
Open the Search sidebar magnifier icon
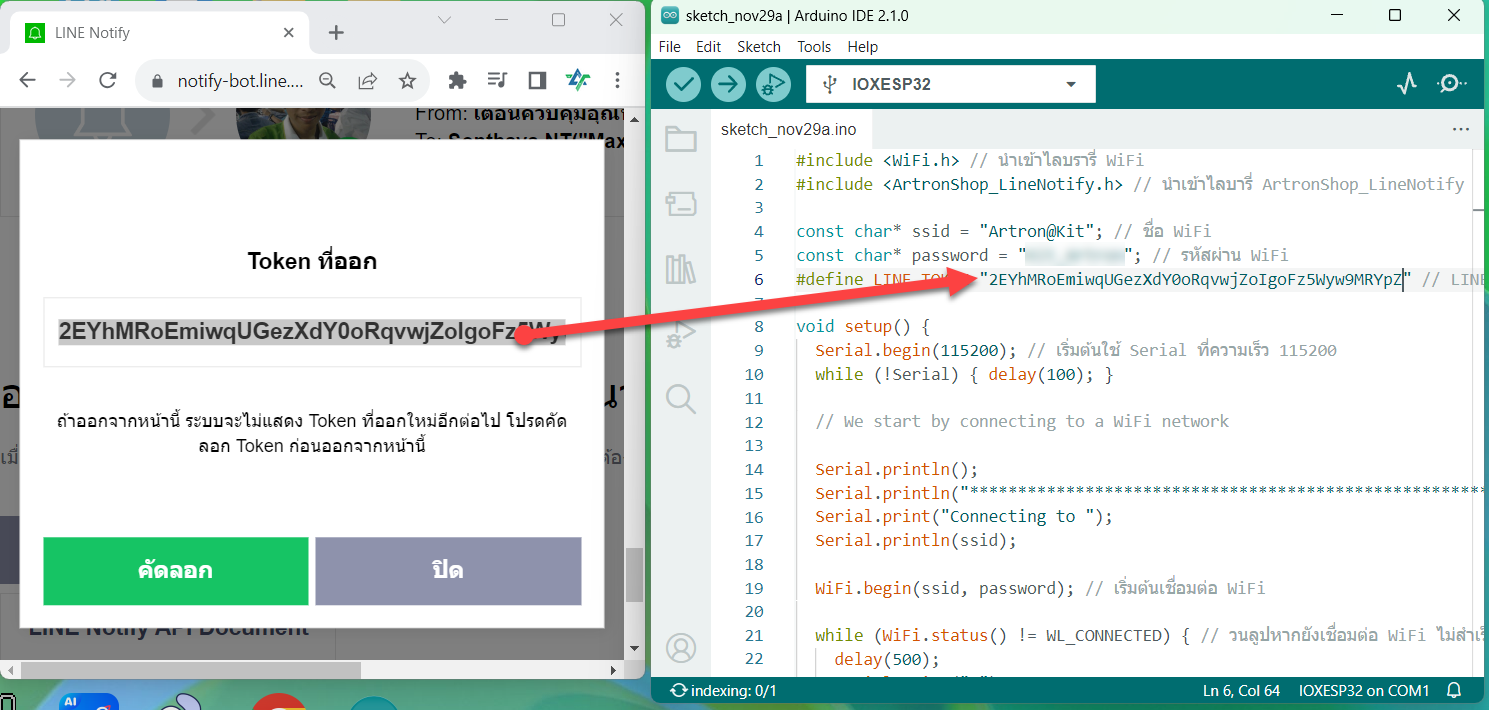681,399
